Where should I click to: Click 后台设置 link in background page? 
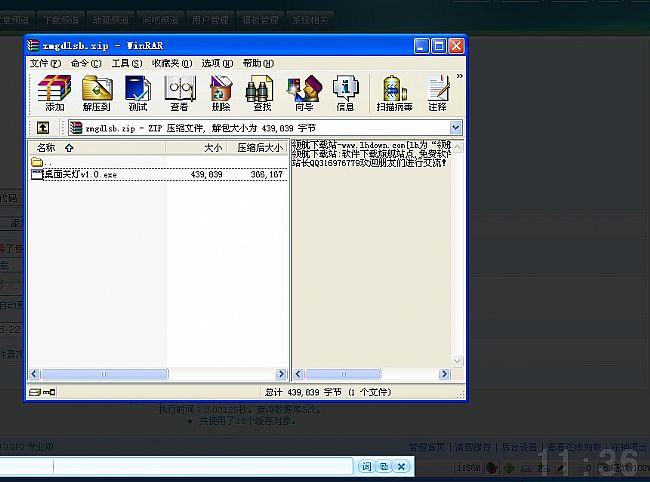tap(519, 447)
